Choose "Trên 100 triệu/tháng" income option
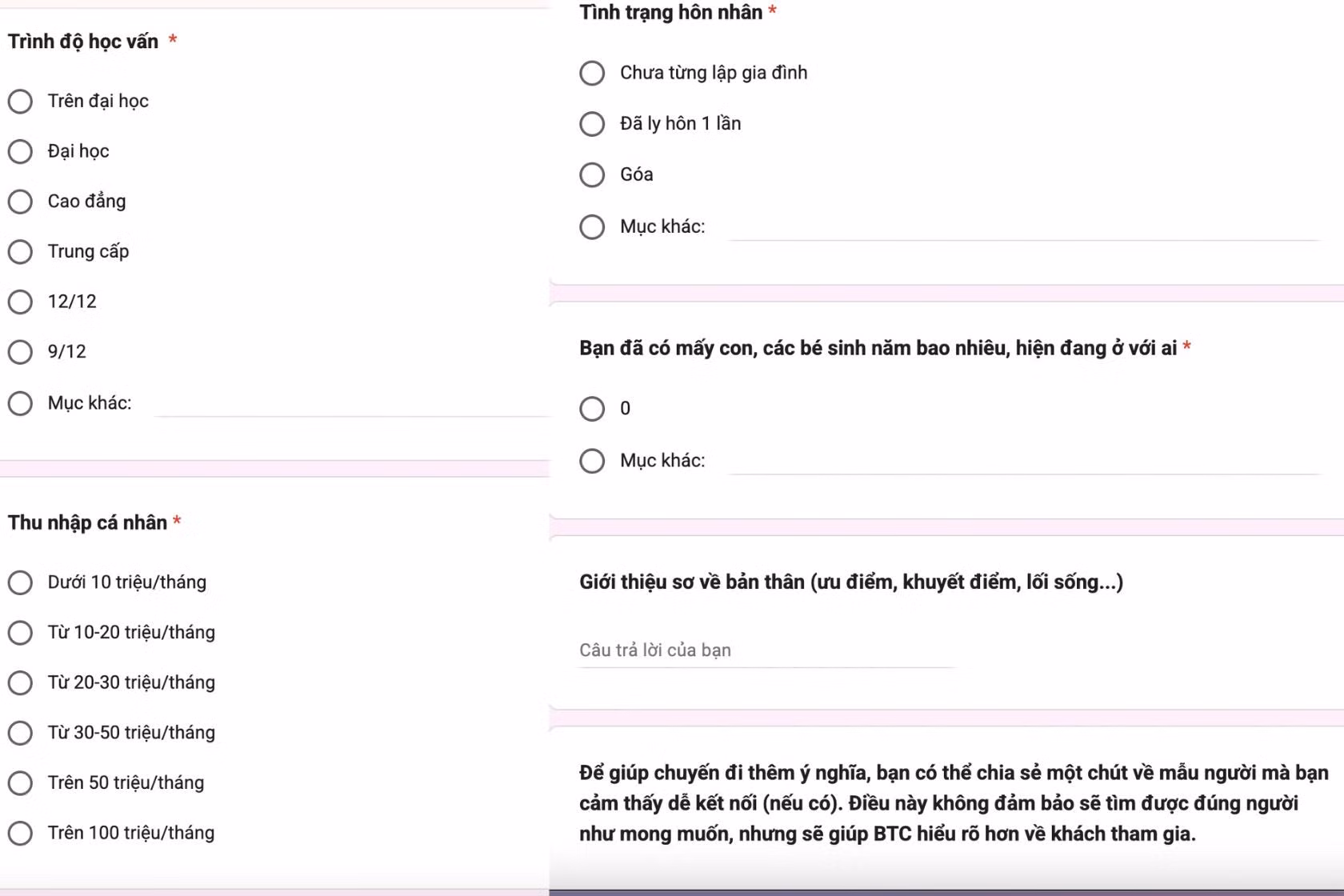Image resolution: width=1344 pixels, height=896 pixels. (x=20, y=834)
